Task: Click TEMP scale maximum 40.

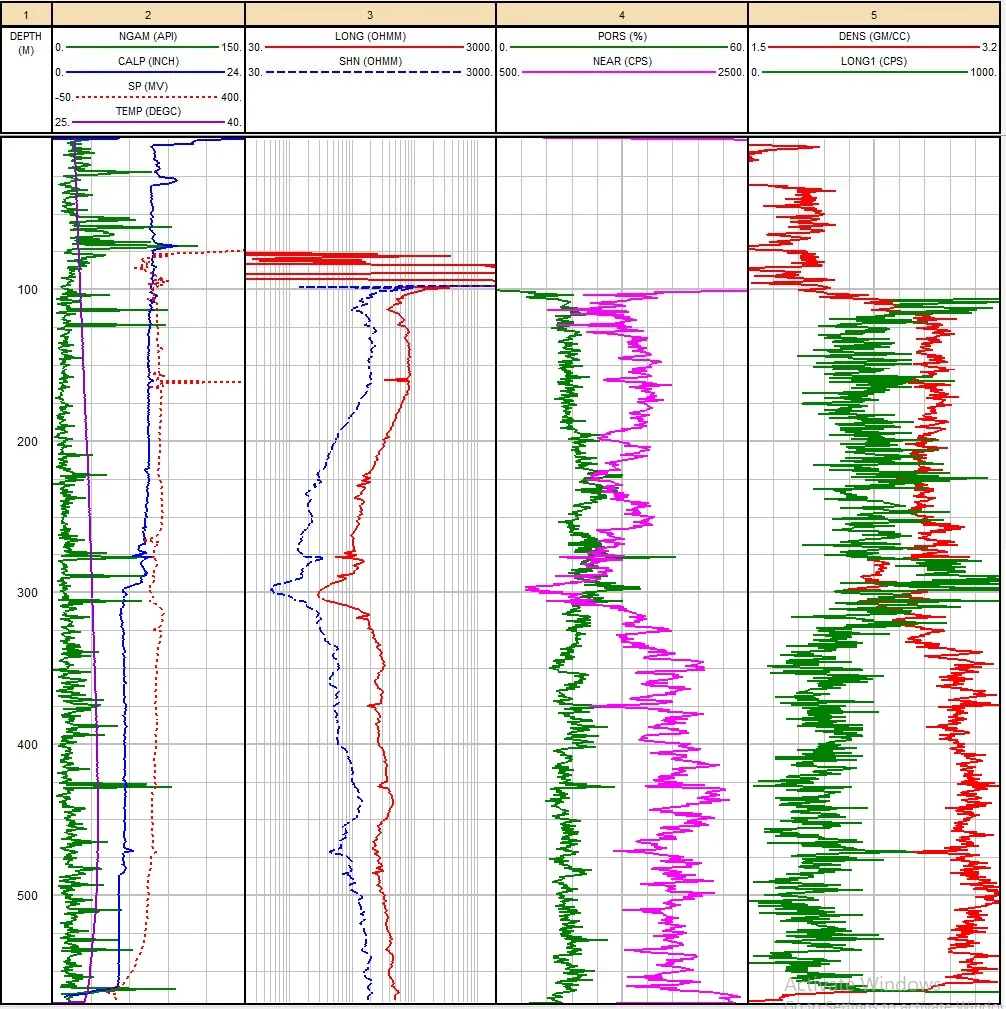Action: point(234,122)
